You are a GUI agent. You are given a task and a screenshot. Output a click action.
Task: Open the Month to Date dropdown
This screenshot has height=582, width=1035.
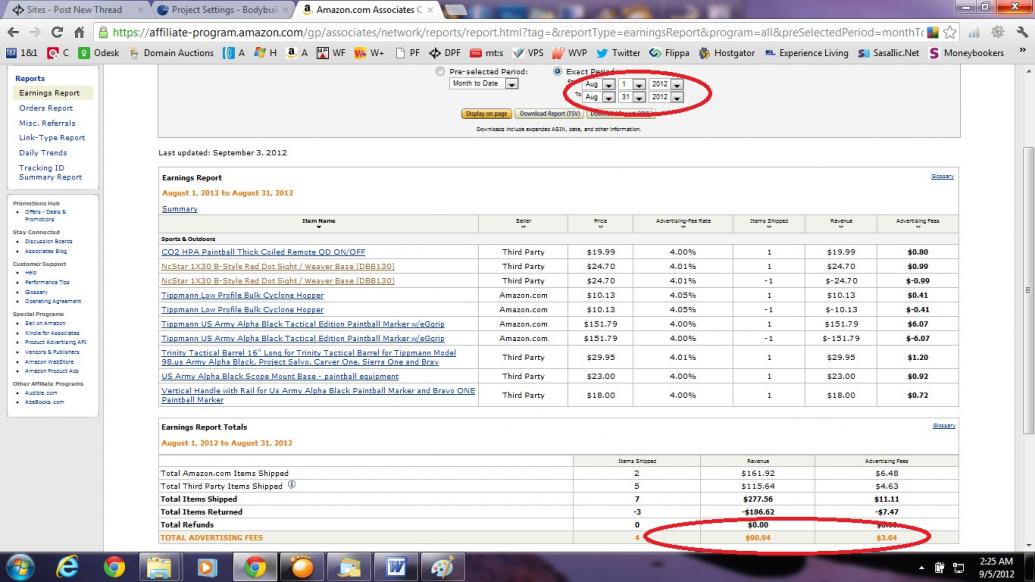[484, 84]
